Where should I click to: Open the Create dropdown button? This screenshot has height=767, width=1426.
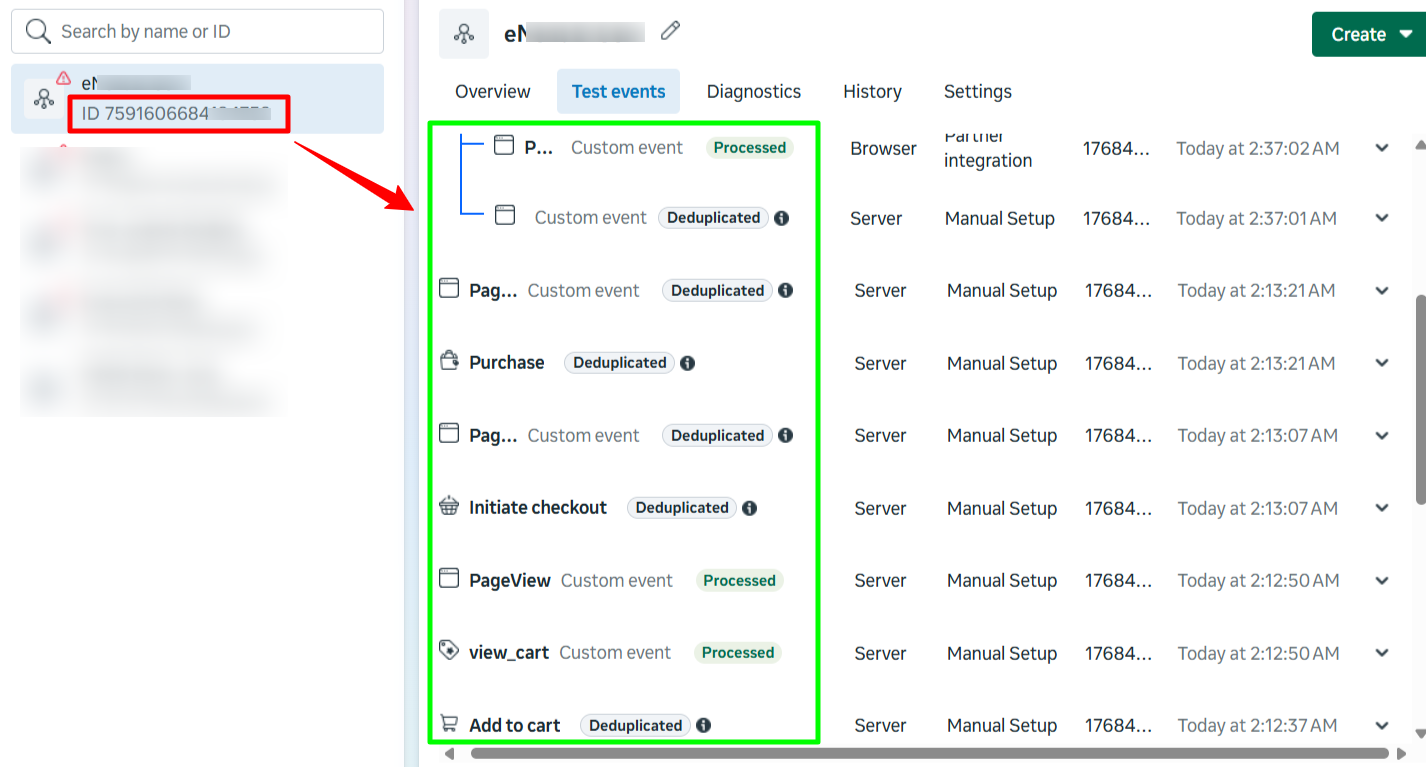click(1368, 34)
